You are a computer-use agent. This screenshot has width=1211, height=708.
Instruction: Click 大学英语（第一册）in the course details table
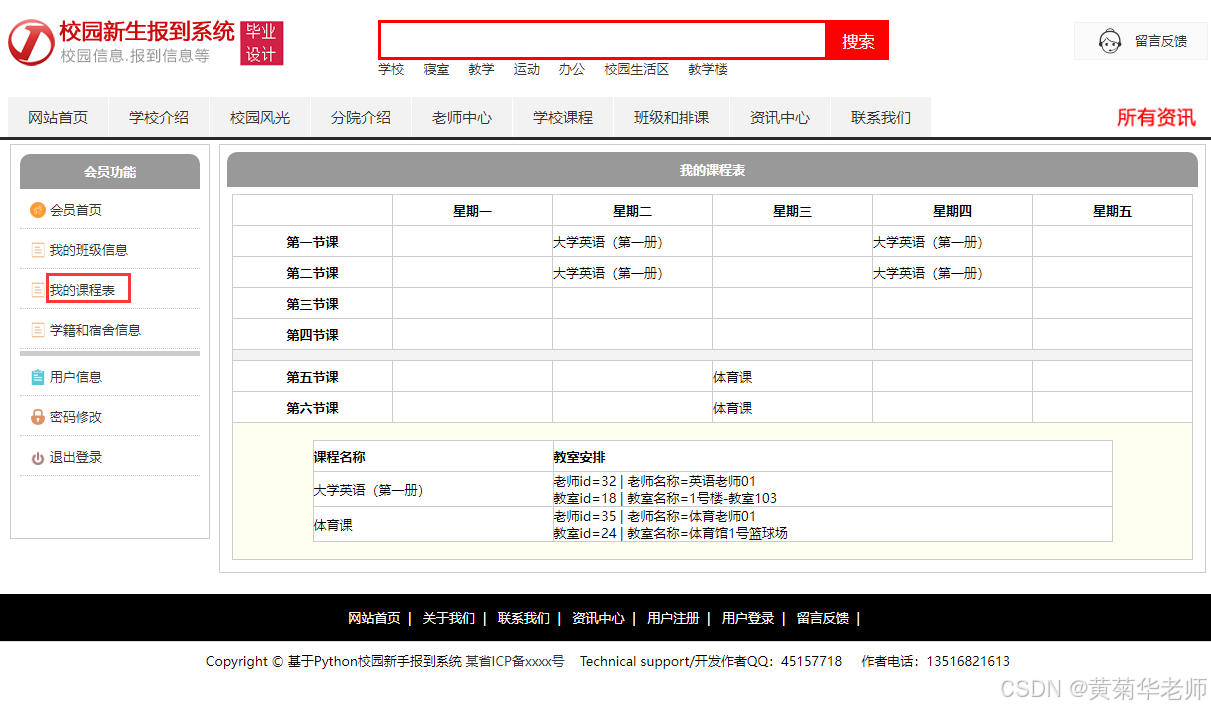(x=369, y=490)
